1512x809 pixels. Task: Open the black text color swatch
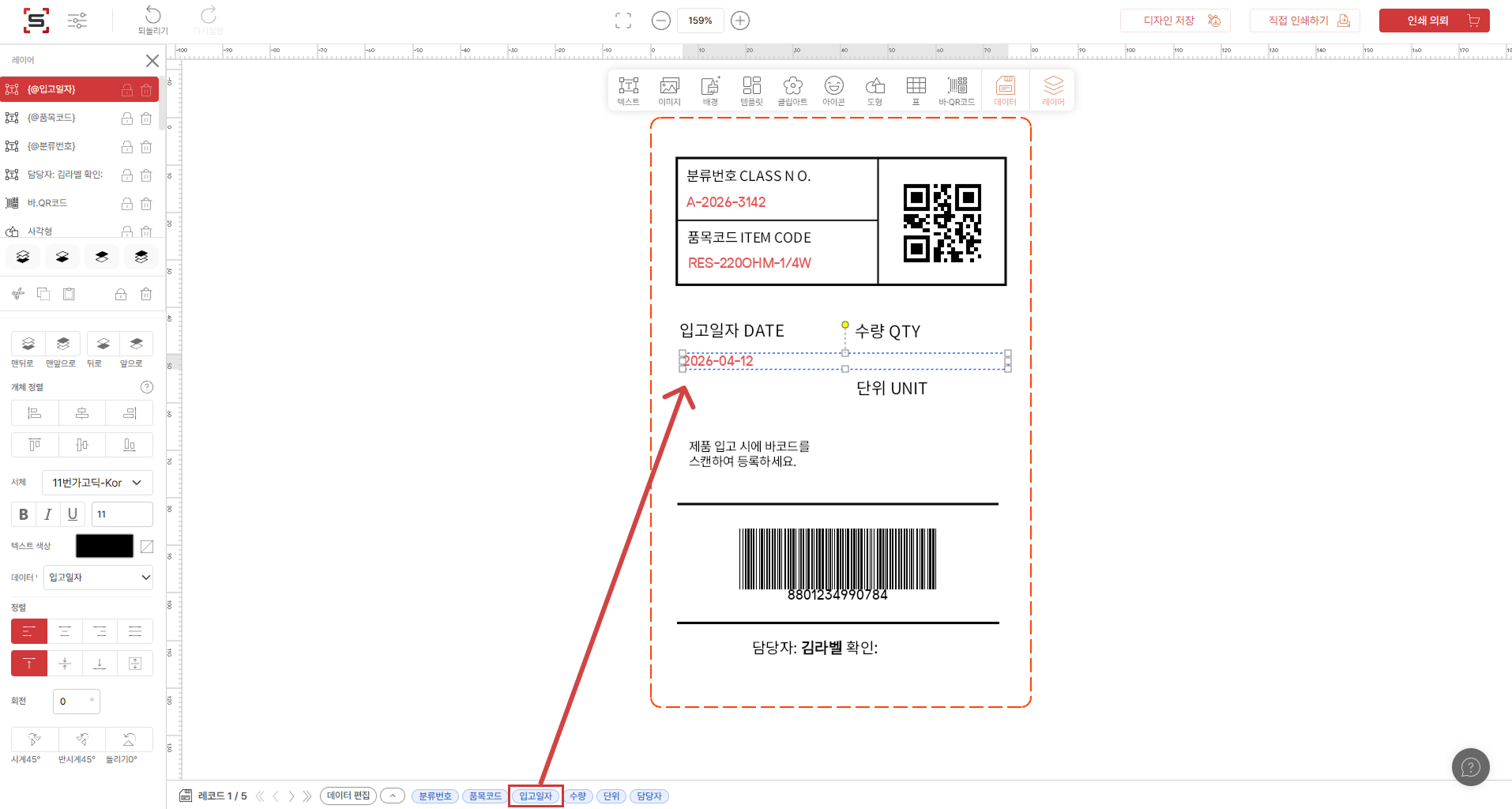[x=104, y=546]
